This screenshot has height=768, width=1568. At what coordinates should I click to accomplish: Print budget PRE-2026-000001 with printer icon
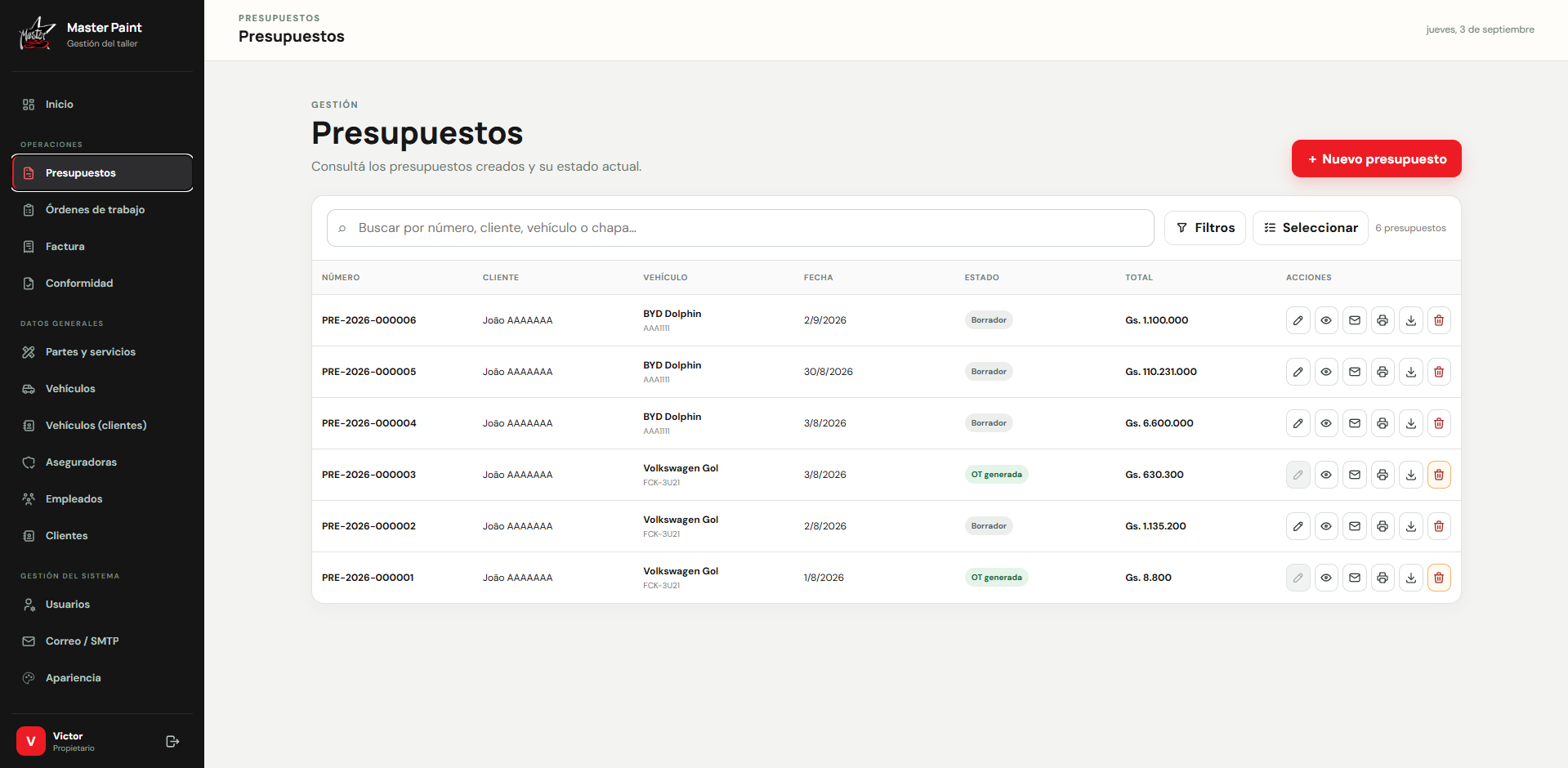tap(1383, 578)
